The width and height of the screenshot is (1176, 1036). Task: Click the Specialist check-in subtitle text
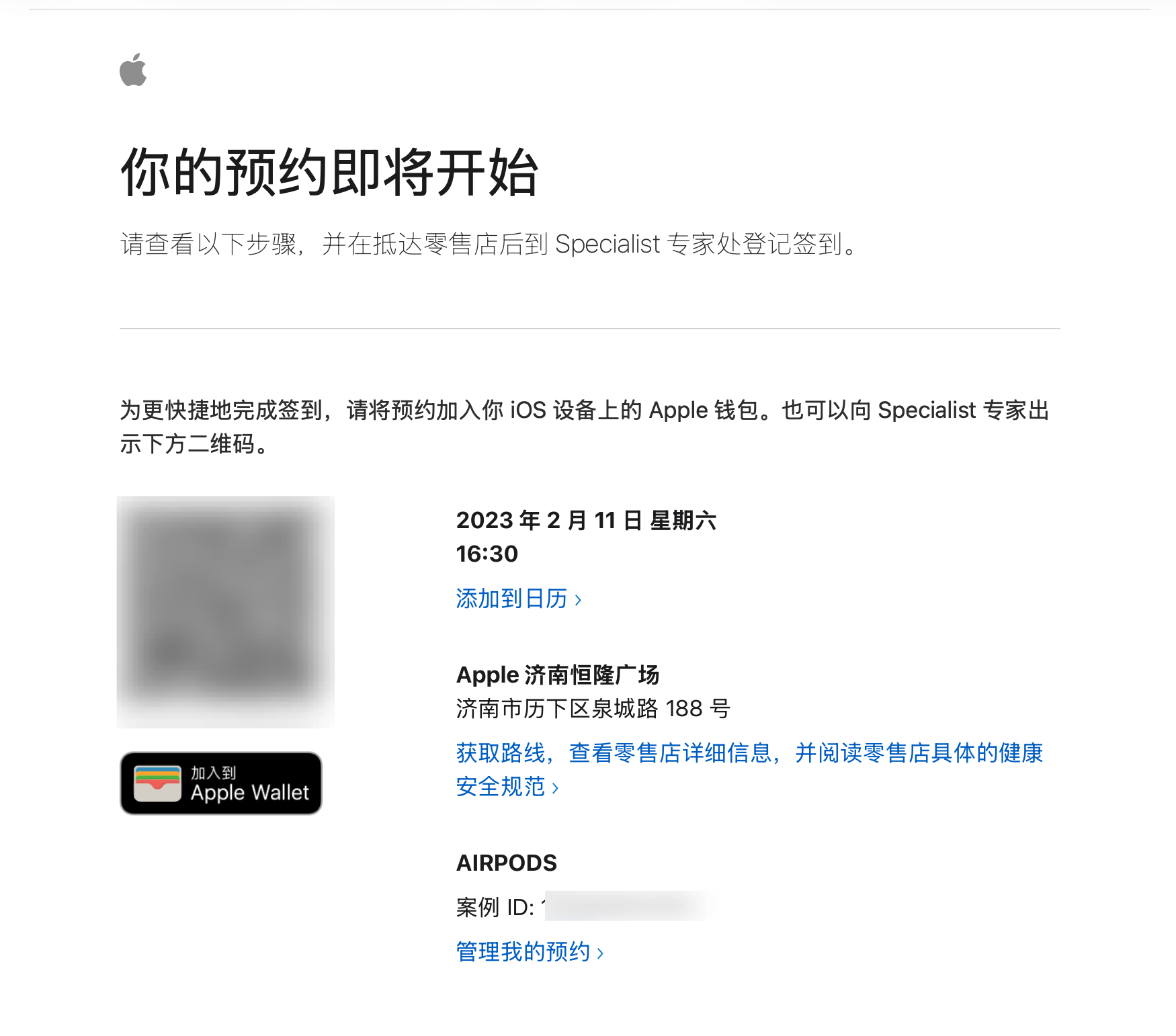coord(490,244)
